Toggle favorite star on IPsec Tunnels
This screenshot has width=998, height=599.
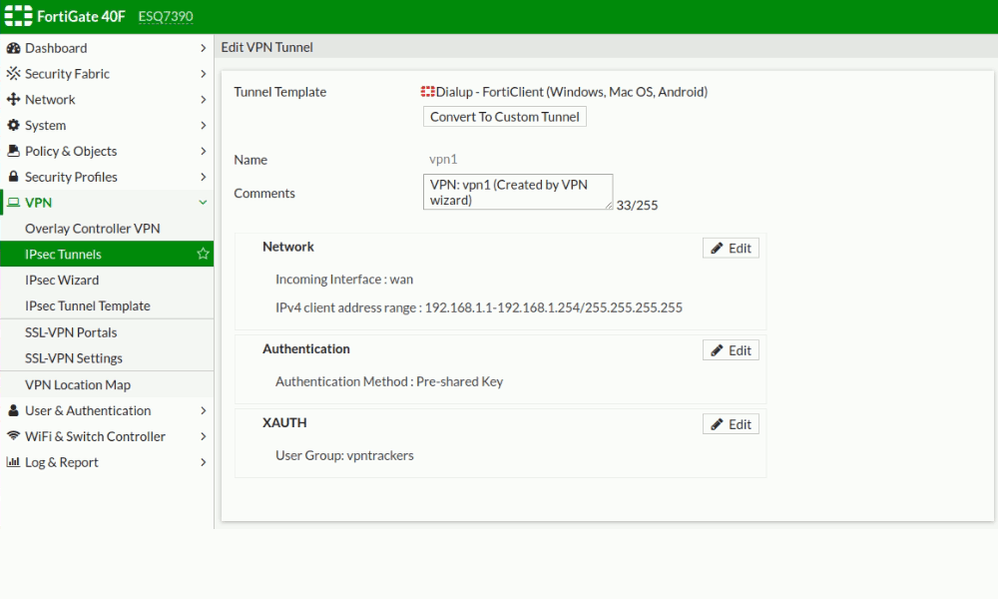point(203,254)
